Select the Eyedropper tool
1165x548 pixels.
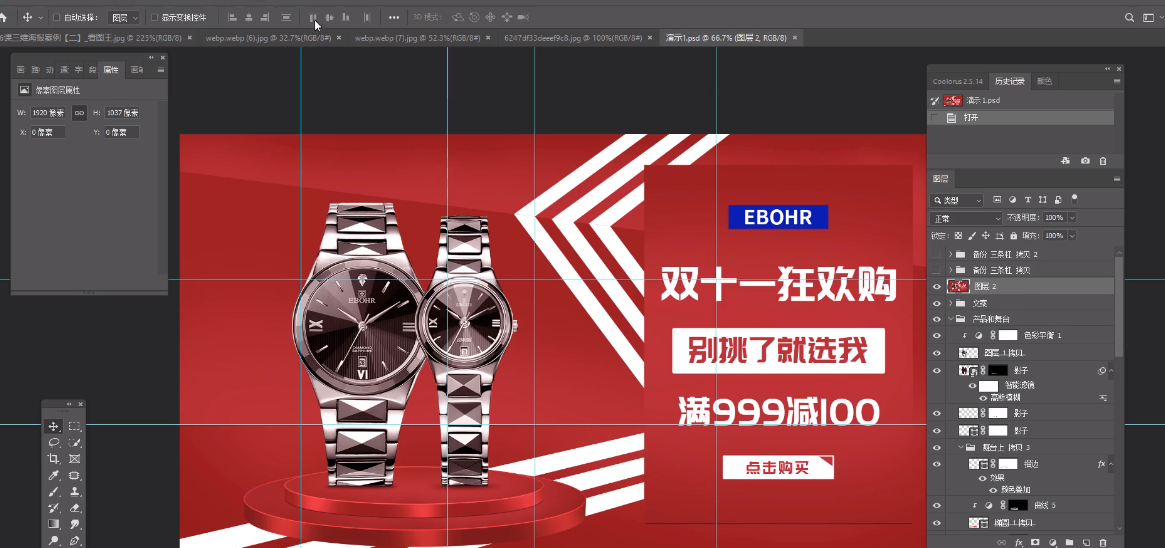[53, 475]
